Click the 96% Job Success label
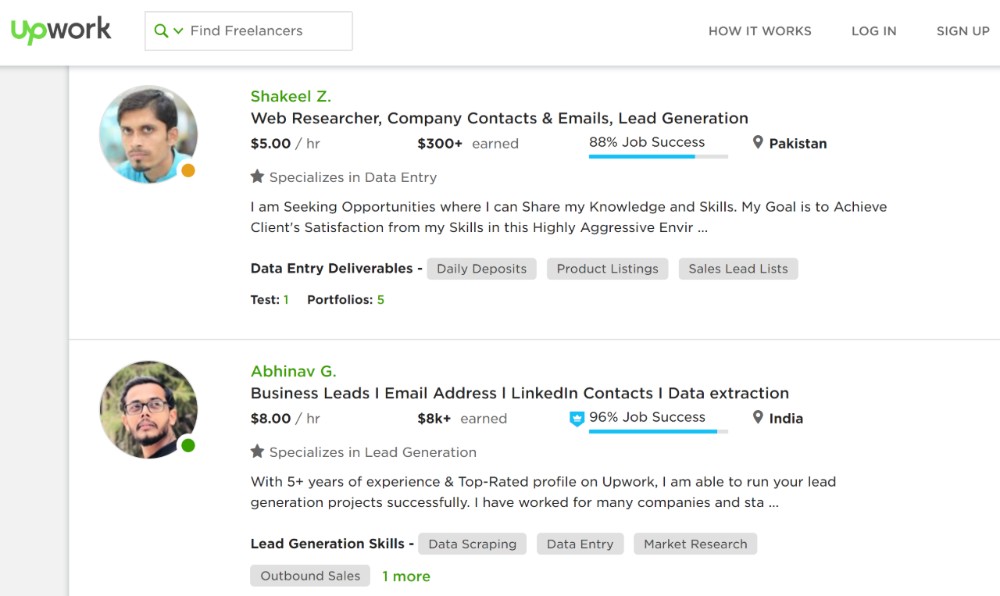 coord(647,417)
